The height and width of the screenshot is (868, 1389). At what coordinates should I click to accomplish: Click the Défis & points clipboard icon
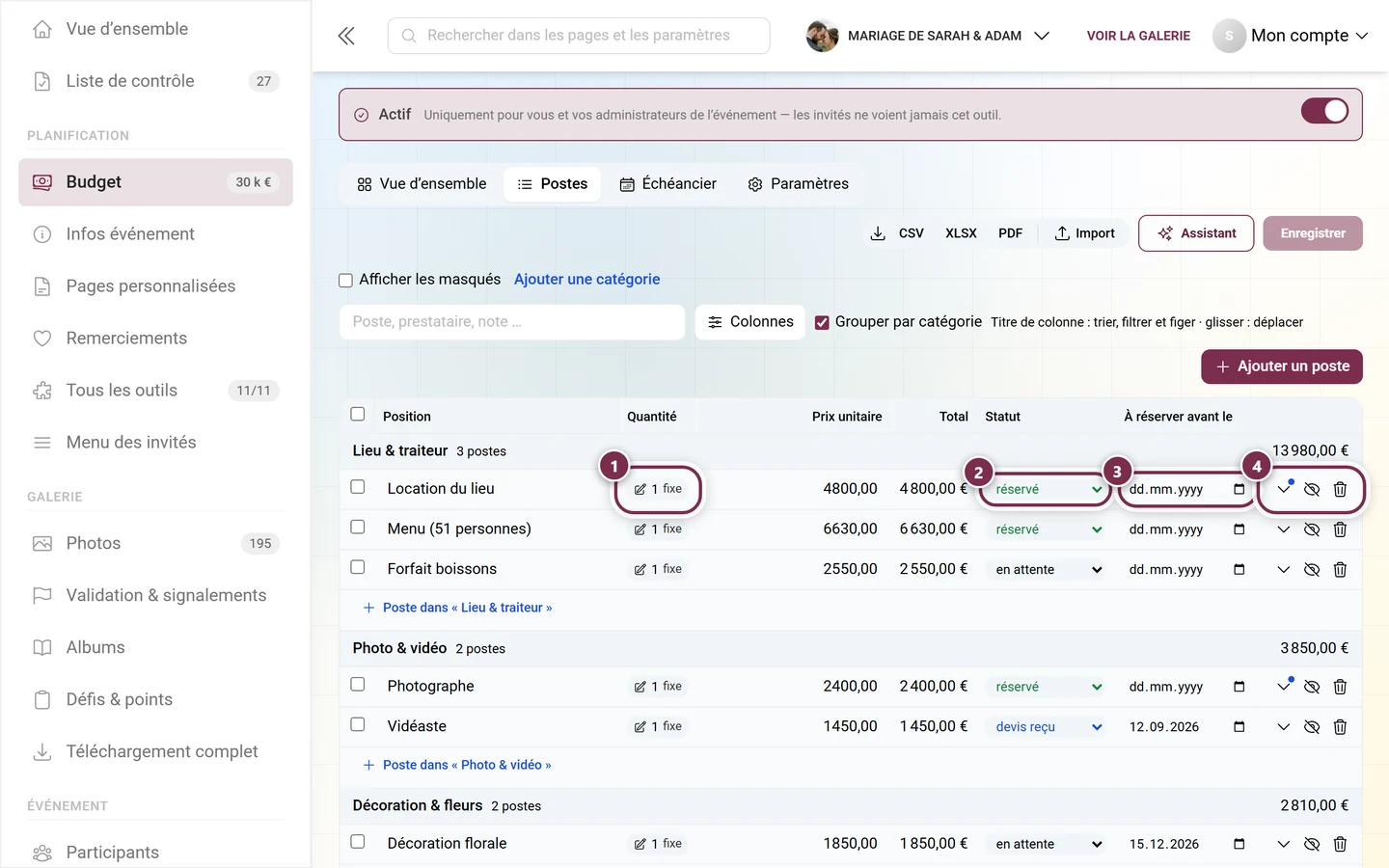pos(42,699)
